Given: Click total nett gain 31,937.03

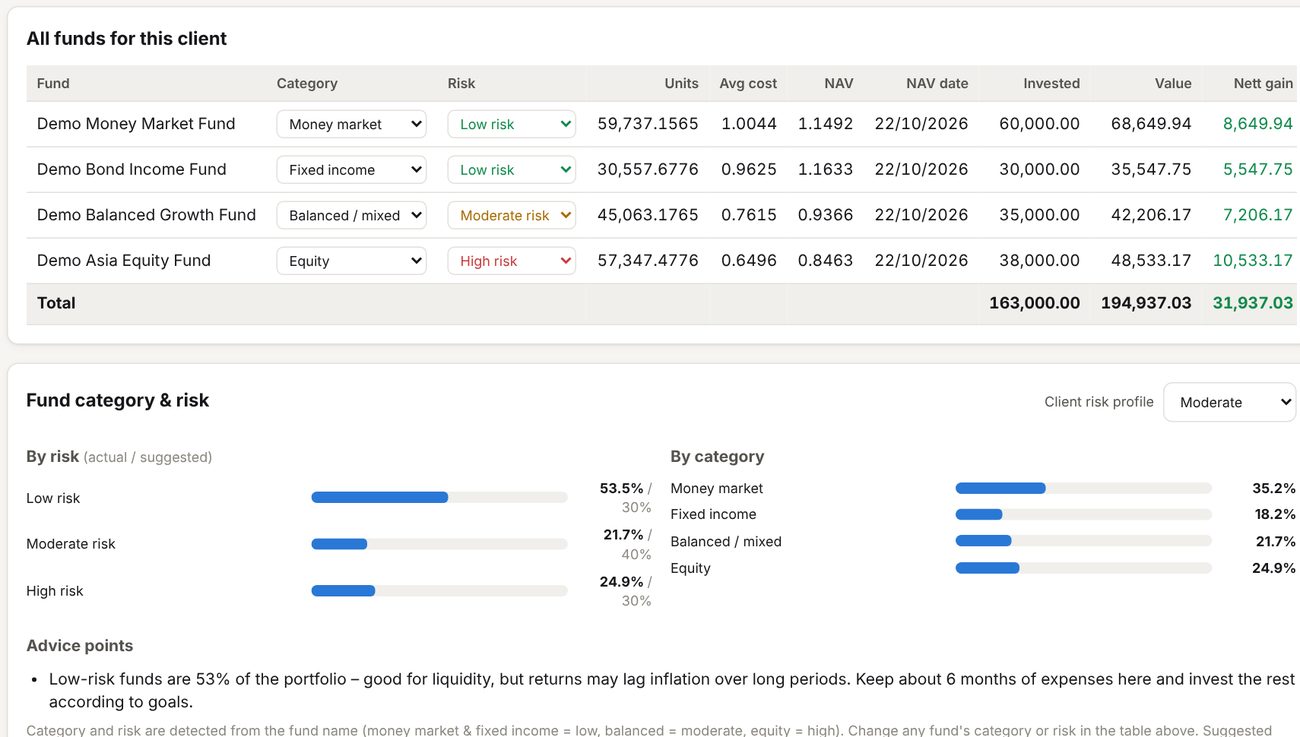Looking at the screenshot, I should tap(1253, 303).
